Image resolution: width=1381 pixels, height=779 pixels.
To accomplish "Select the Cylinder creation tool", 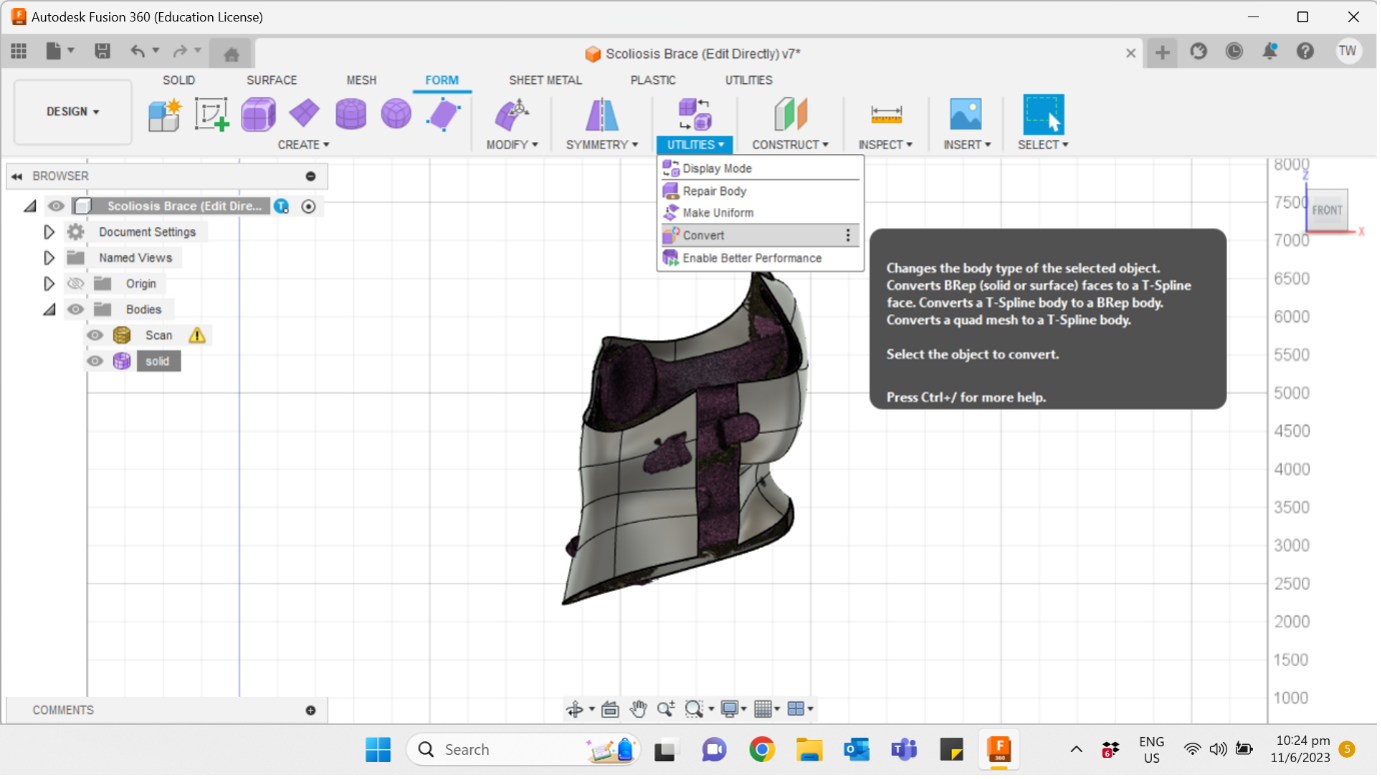I will (x=350, y=113).
